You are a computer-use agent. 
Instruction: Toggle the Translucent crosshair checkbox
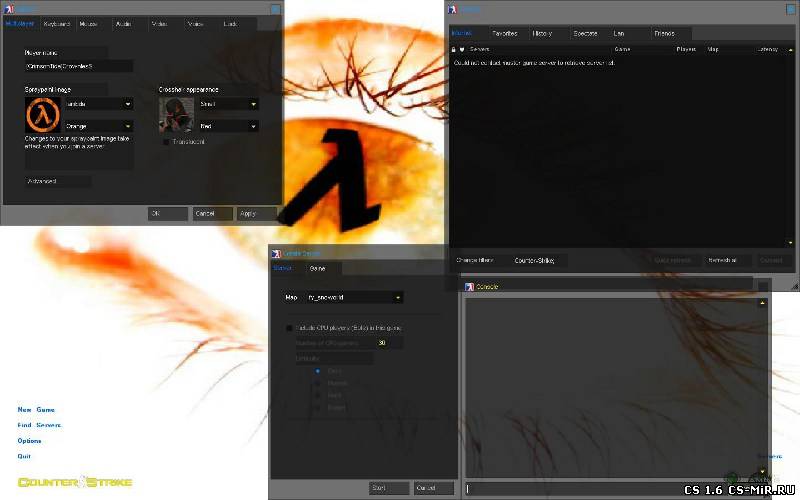click(x=166, y=142)
